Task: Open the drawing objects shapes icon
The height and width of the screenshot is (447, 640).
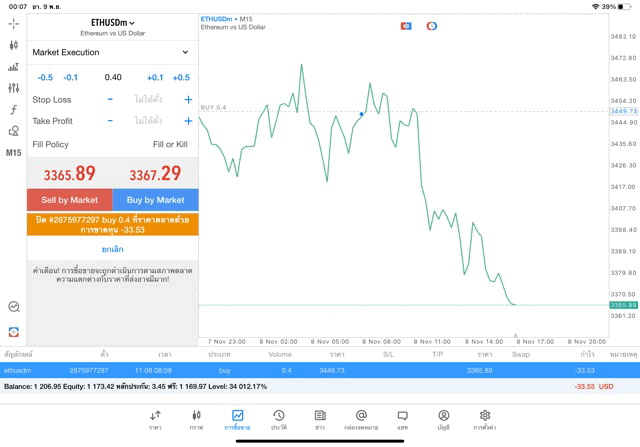Action: tap(14, 131)
